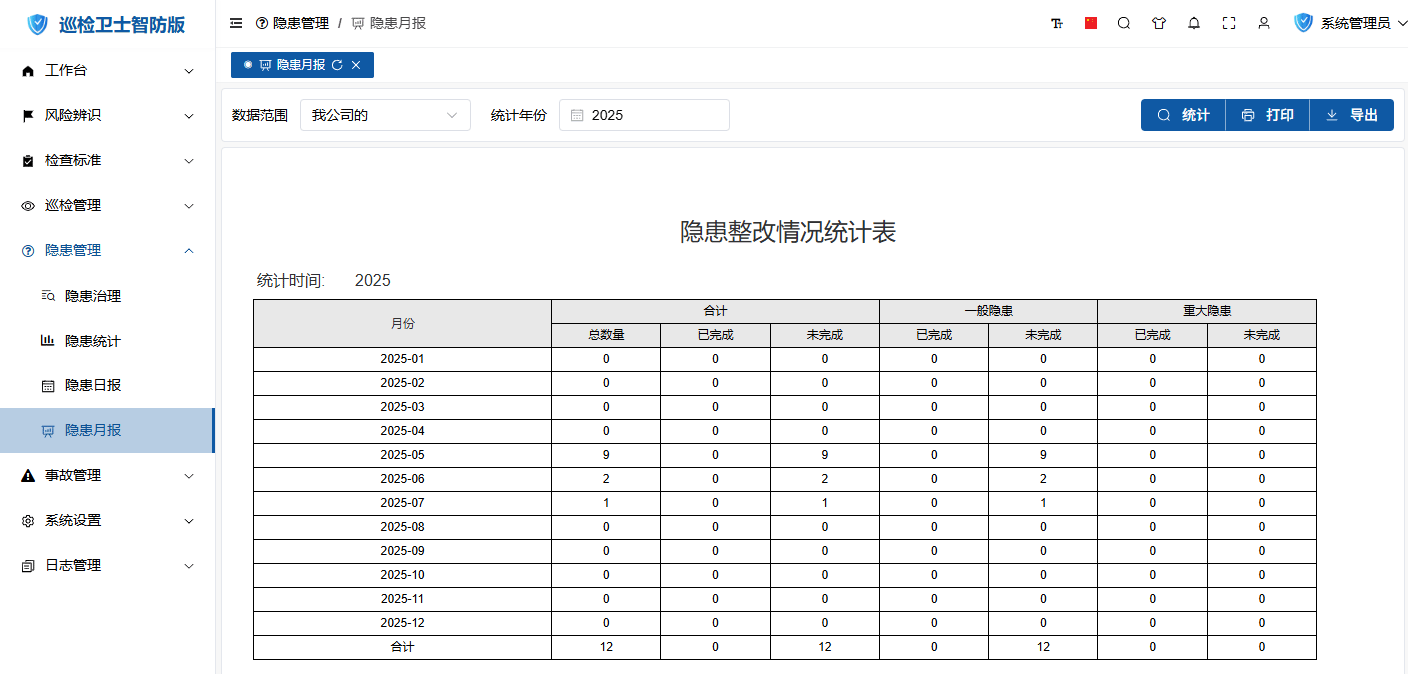Open the theme shirt icon
The width and height of the screenshot is (1408, 674).
(x=1159, y=23)
